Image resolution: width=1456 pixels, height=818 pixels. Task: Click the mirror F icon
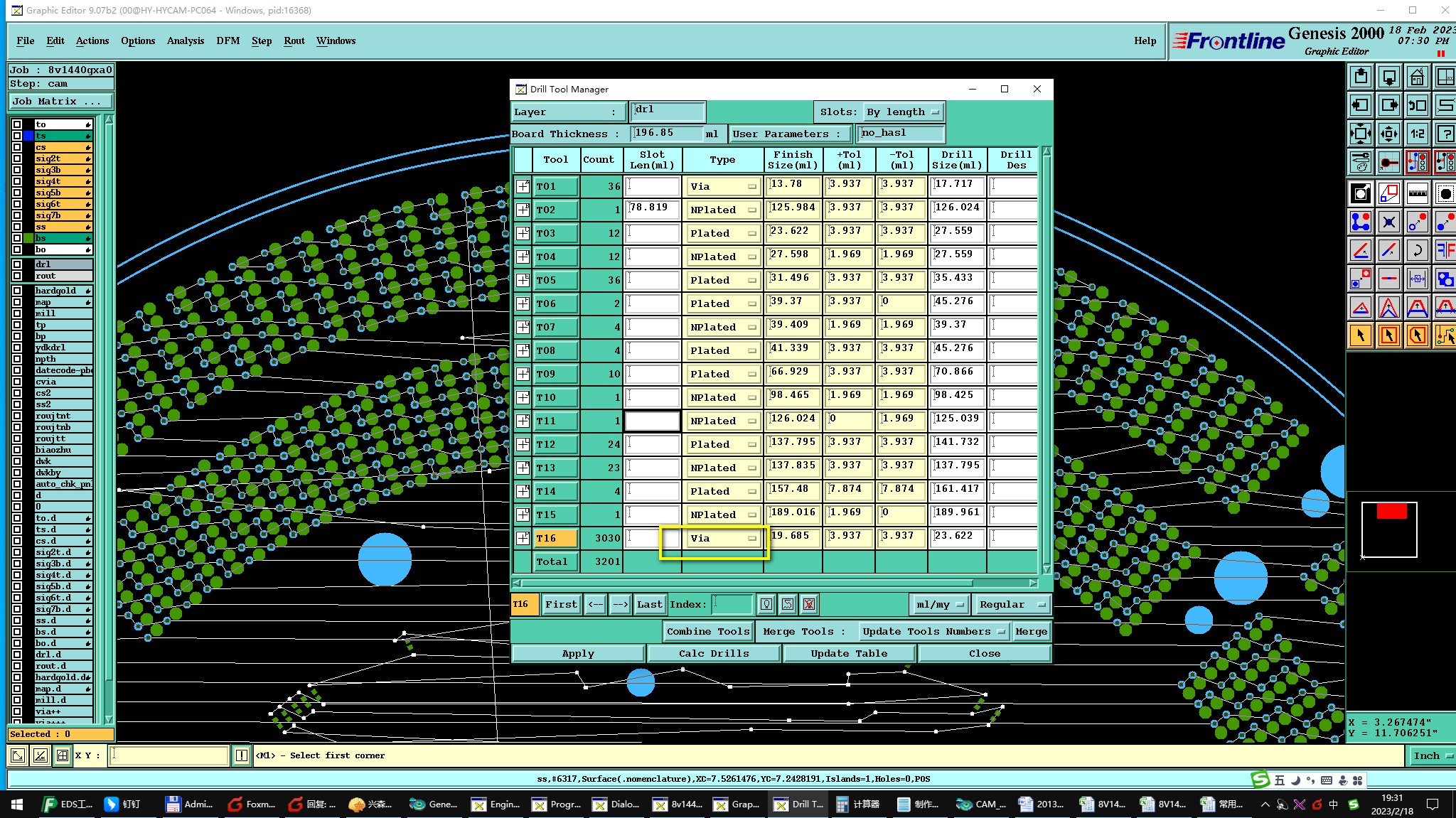[1445, 250]
